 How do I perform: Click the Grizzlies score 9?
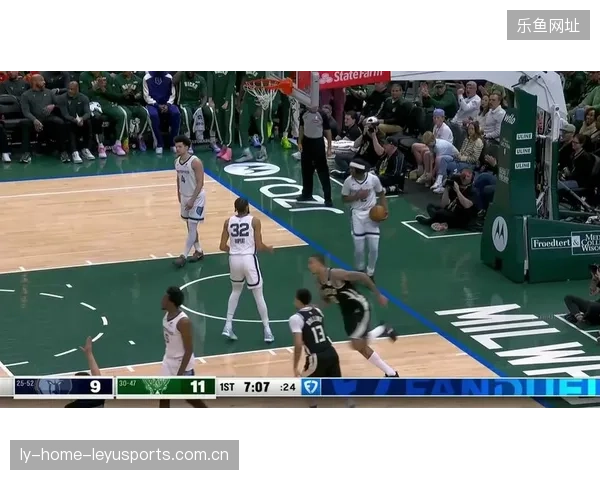point(95,387)
